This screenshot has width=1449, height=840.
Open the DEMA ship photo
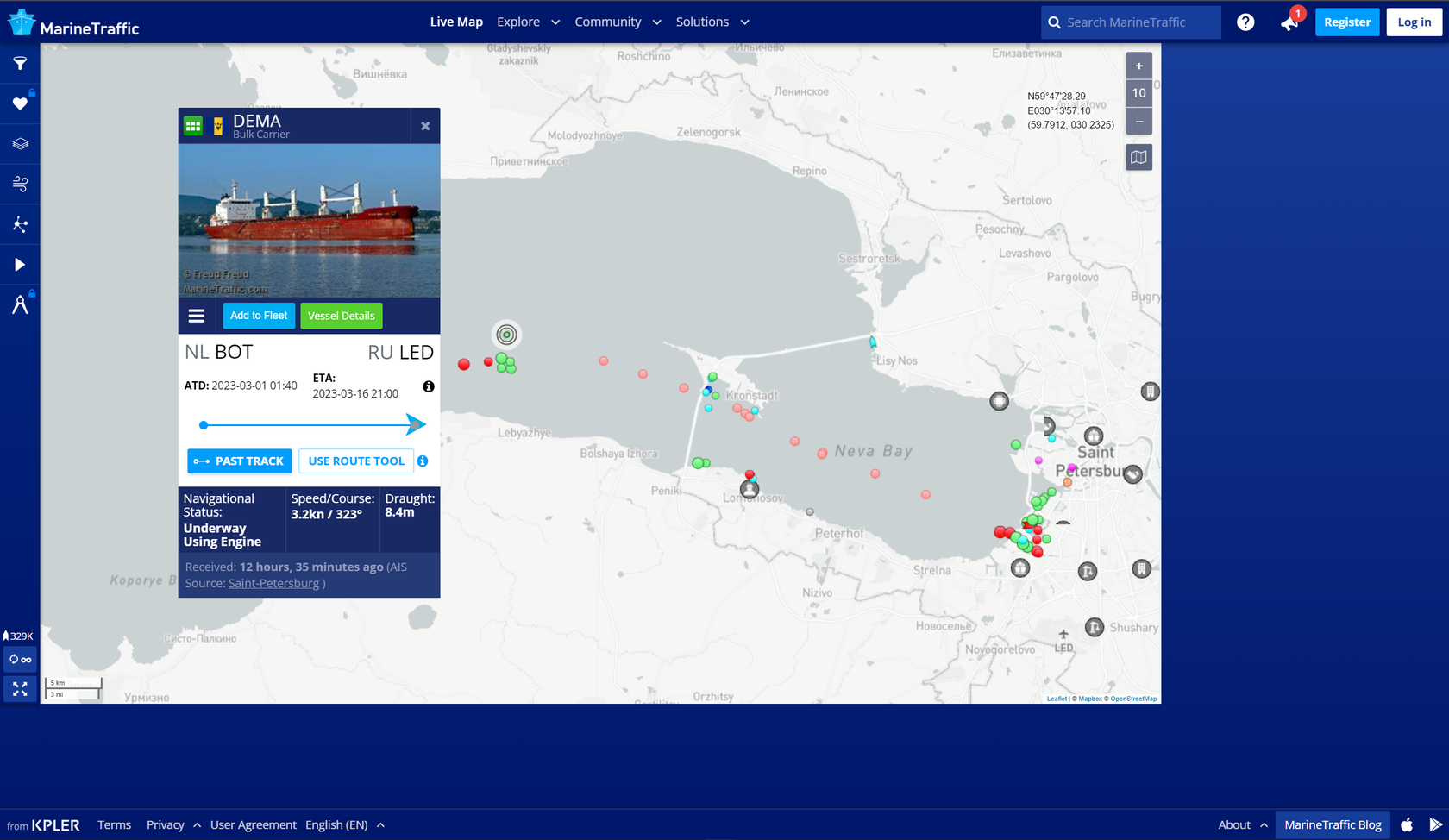tap(309, 221)
